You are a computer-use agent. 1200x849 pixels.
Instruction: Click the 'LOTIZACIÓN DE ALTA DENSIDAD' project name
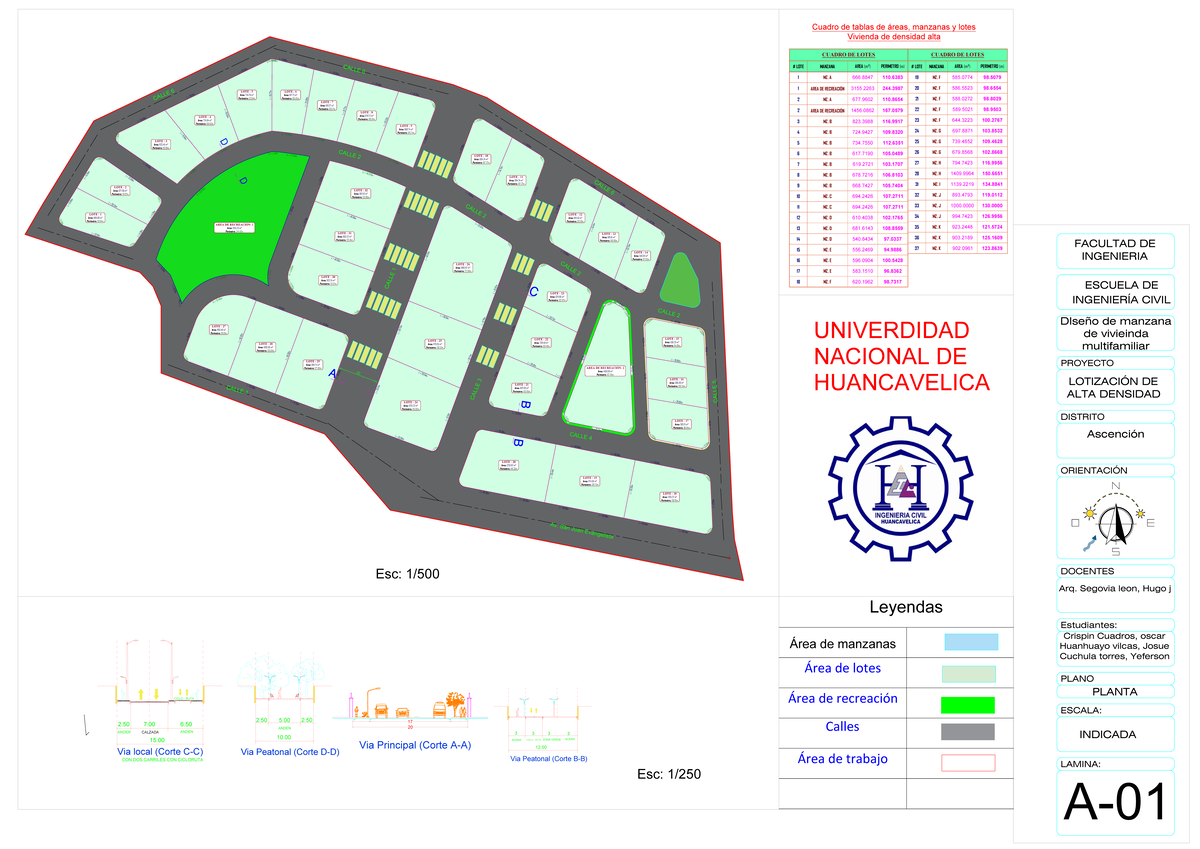click(x=1114, y=387)
